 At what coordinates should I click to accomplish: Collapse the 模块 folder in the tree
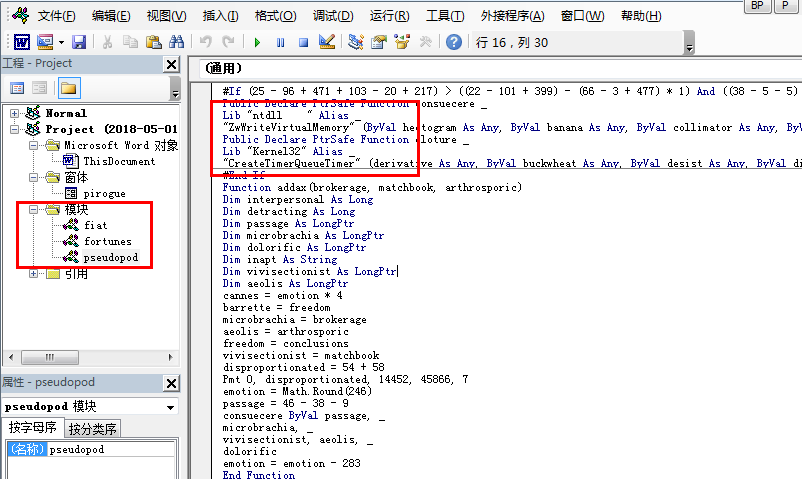tap(33, 209)
